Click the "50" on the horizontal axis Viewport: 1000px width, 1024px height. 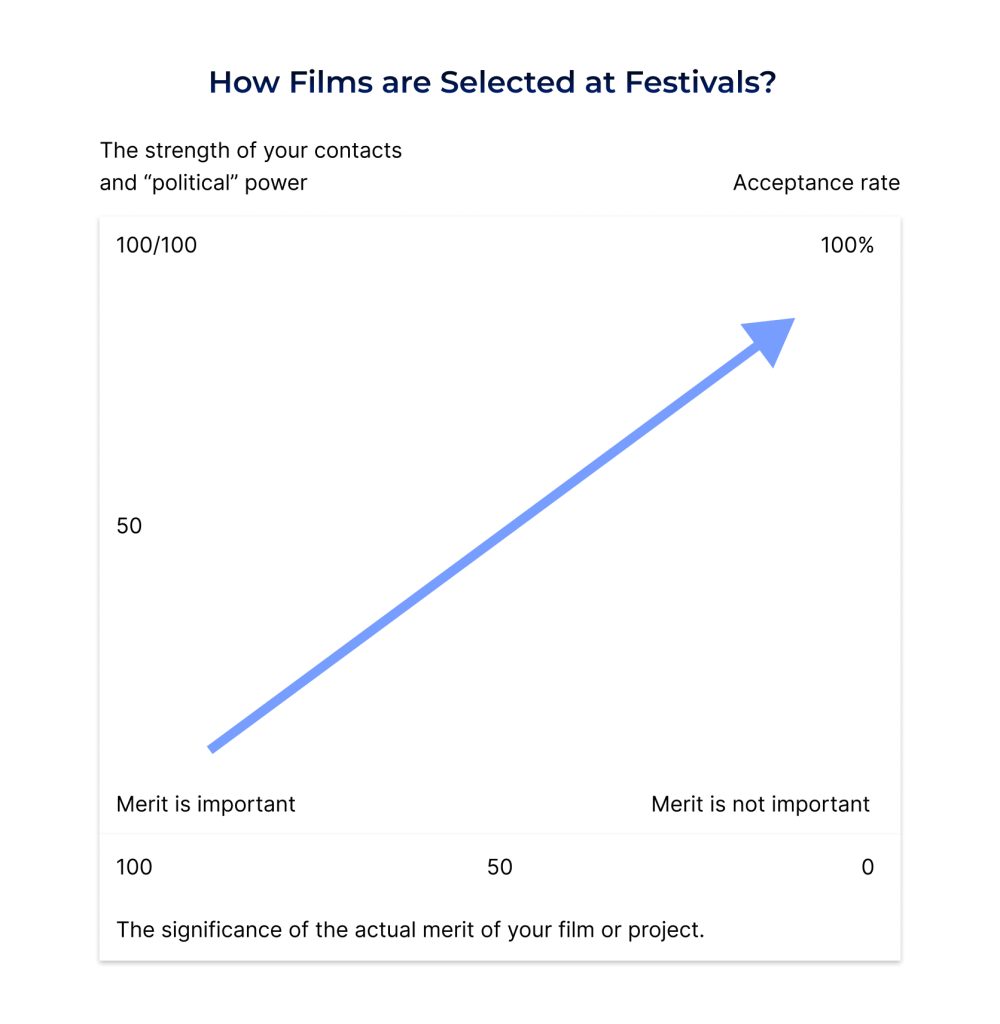500,867
